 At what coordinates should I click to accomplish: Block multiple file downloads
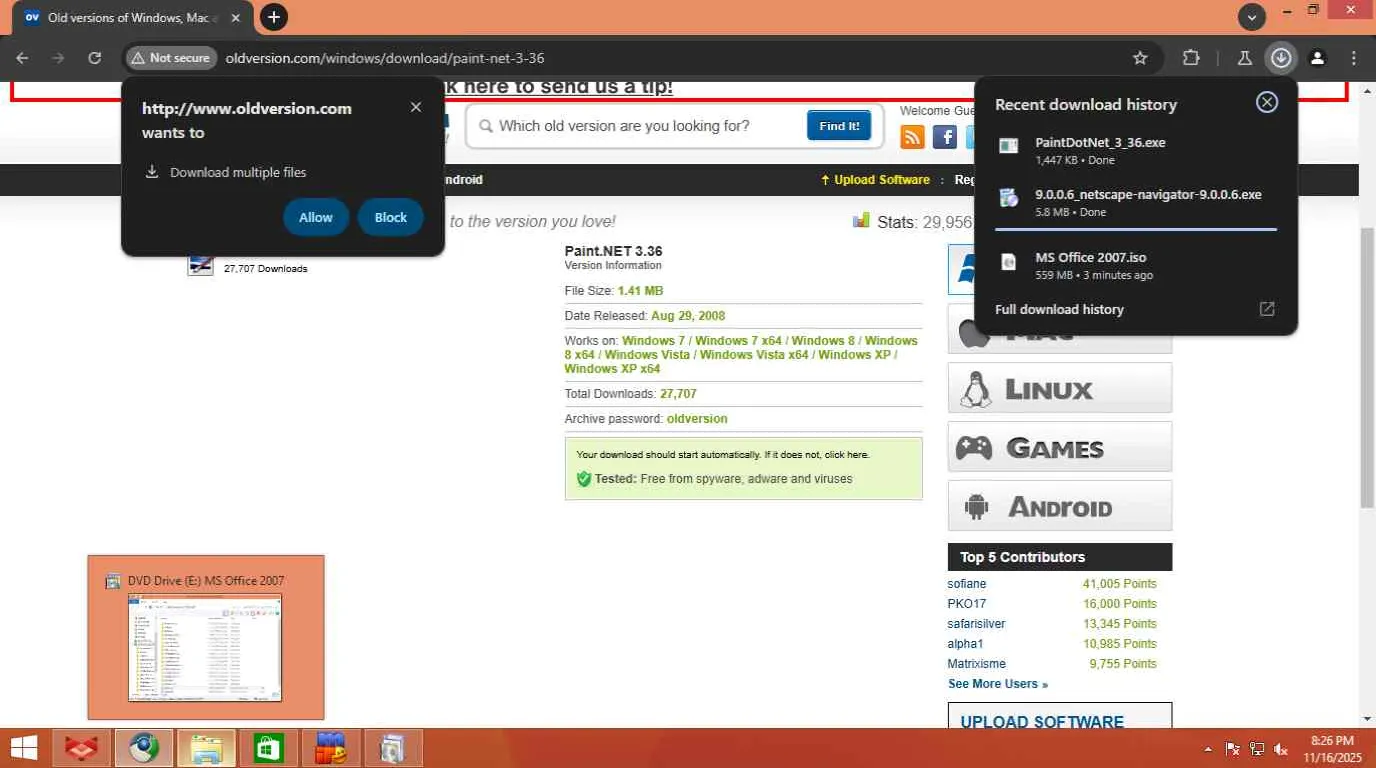click(391, 217)
